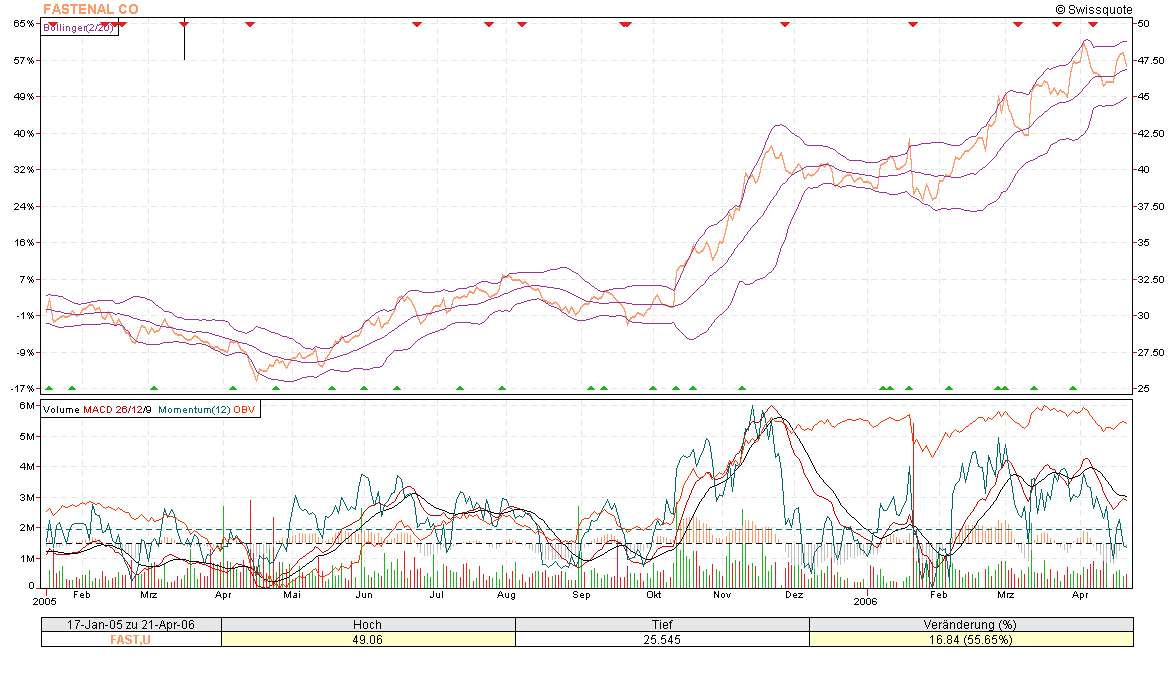Click the 40 price axis label
Viewport: 1173px width, 677px height.
click(x=1144, y=169)
